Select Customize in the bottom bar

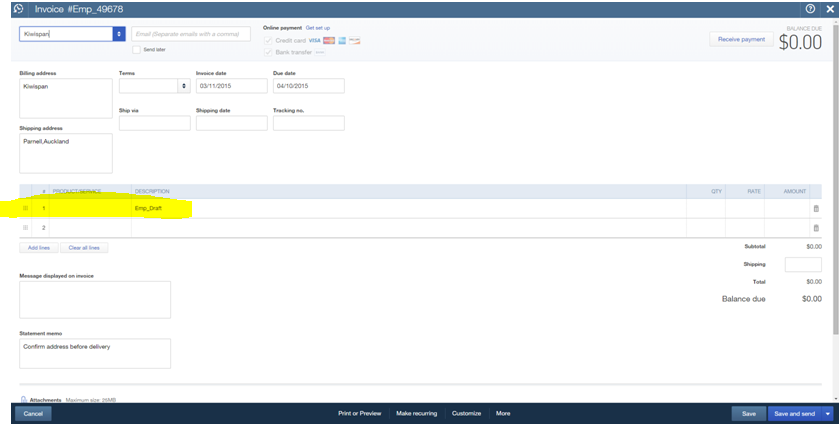pyautogui.click(x=466, y=413)
